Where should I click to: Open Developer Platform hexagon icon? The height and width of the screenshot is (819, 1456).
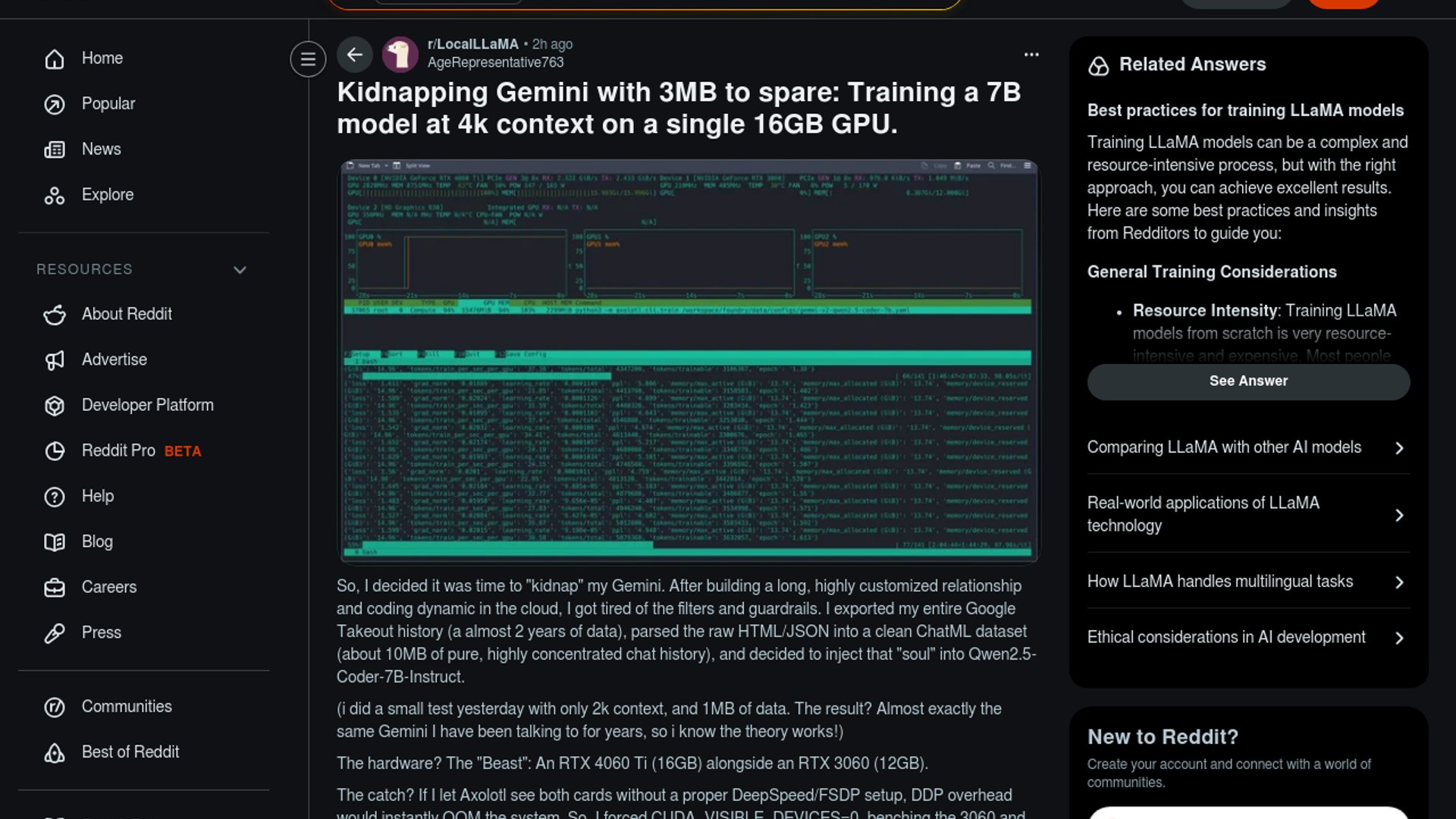click(55, 406)
